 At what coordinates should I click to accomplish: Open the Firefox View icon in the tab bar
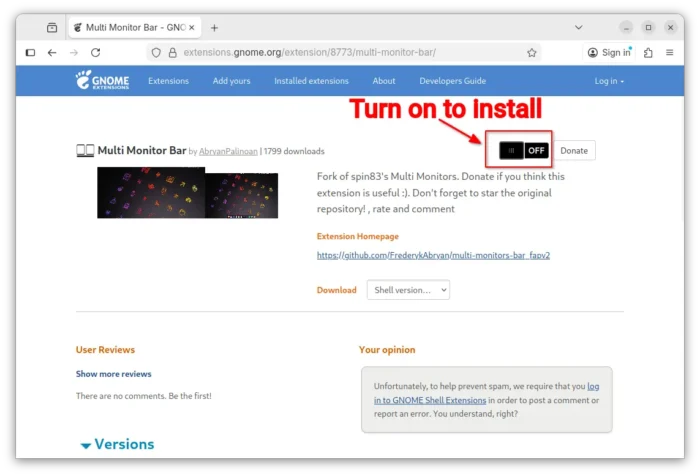(52, 27)
